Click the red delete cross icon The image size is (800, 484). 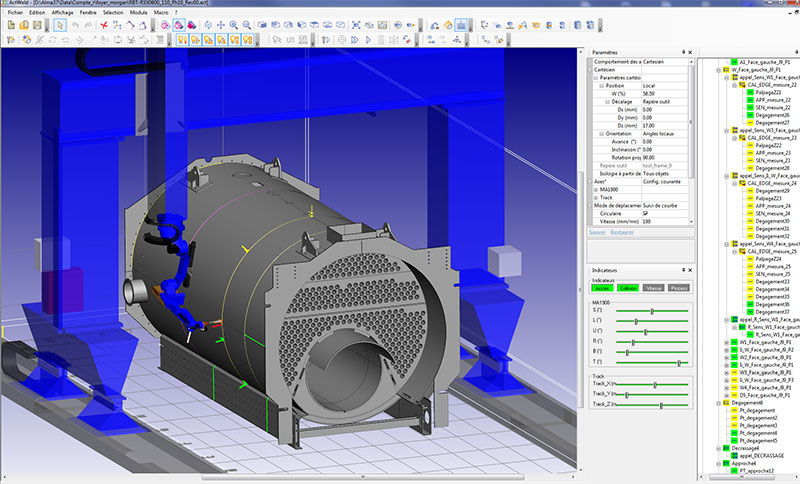pyautogui.click(x=103, y=23)
